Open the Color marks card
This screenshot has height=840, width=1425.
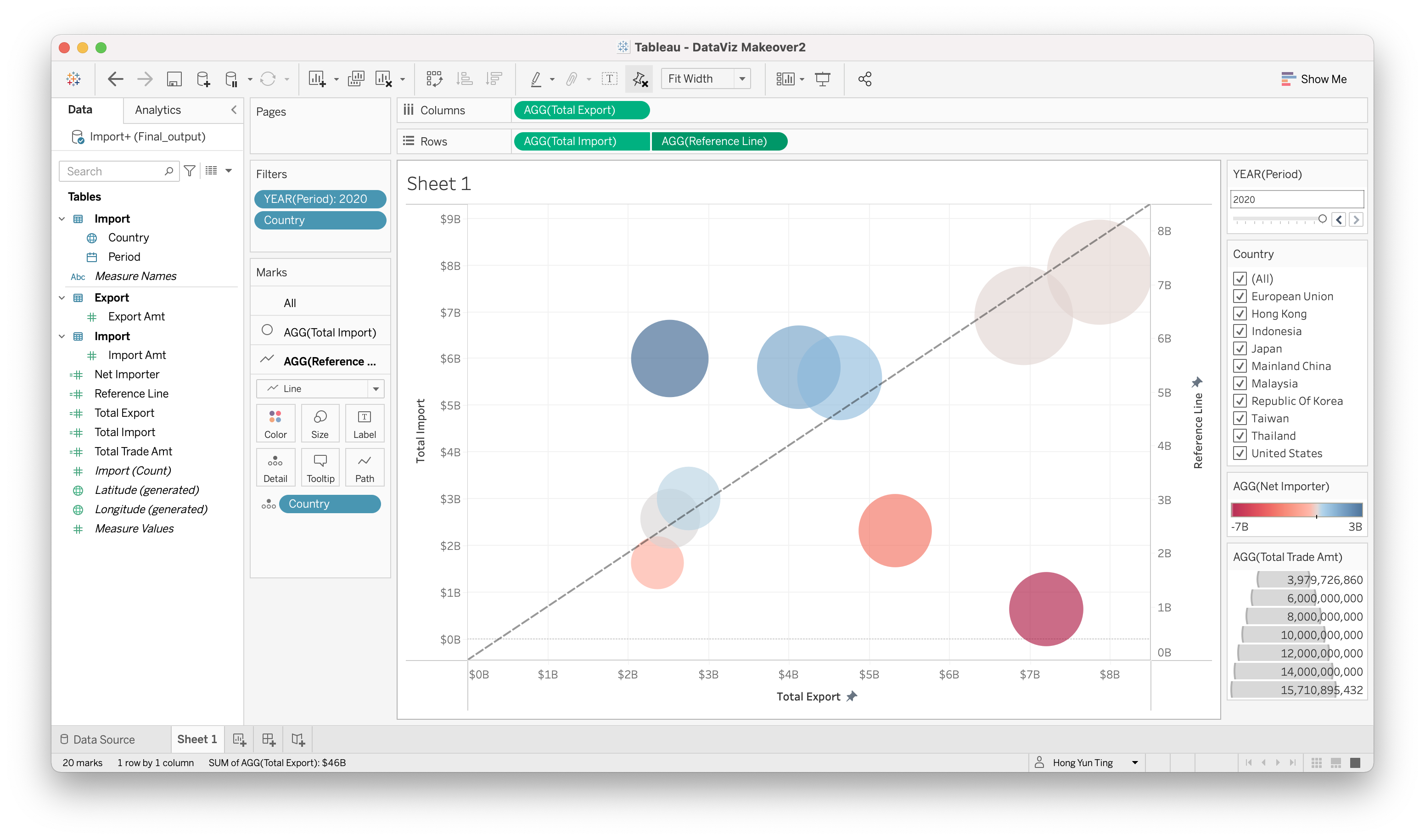275,423
